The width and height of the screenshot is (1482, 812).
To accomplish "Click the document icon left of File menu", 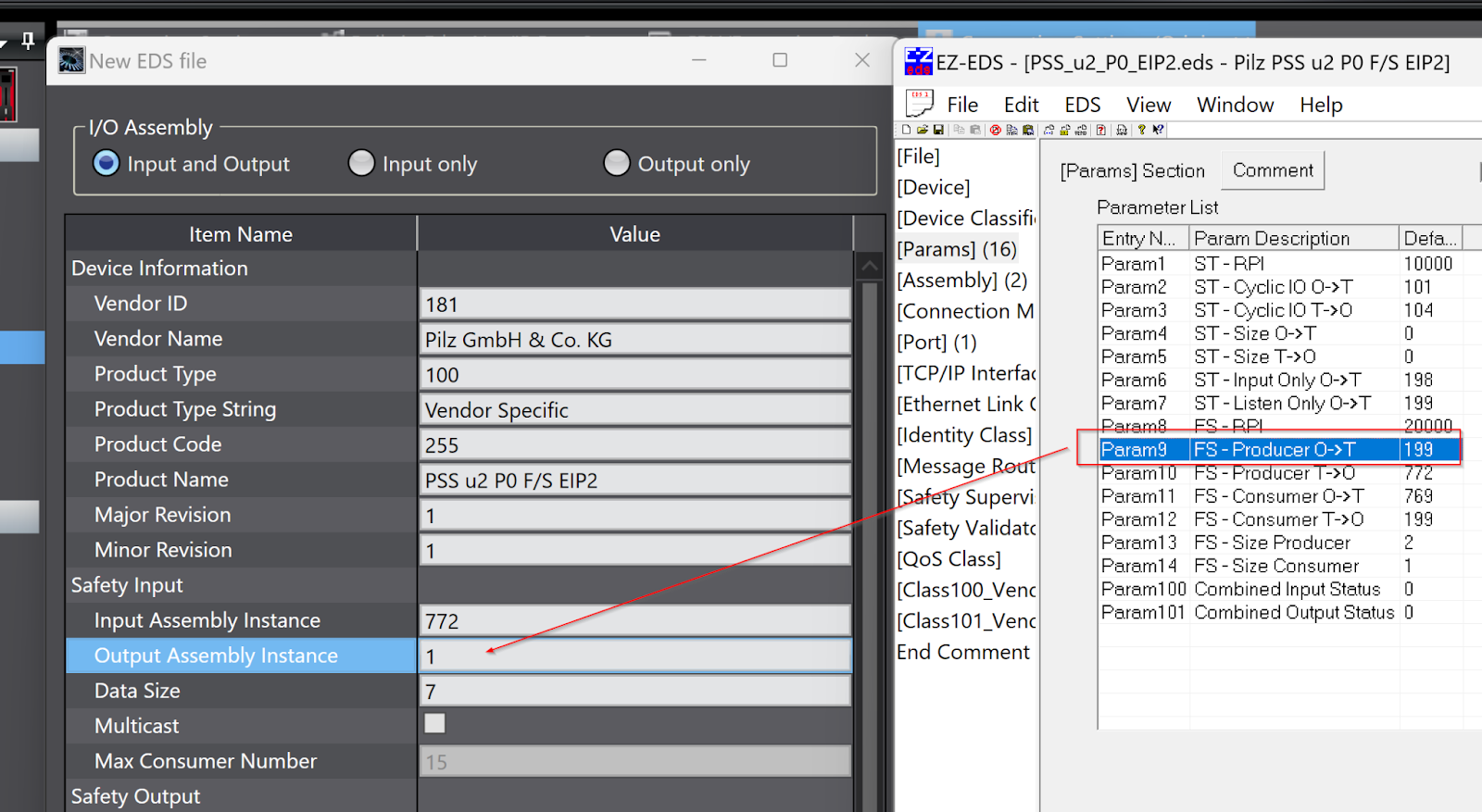I will (x=919, y=103).
